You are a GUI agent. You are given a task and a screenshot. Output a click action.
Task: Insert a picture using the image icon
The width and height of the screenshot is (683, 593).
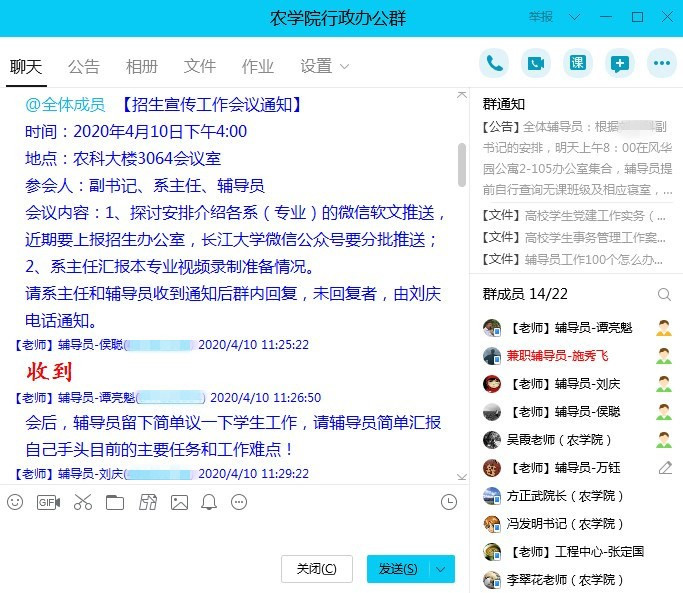(x=179, y=502)
